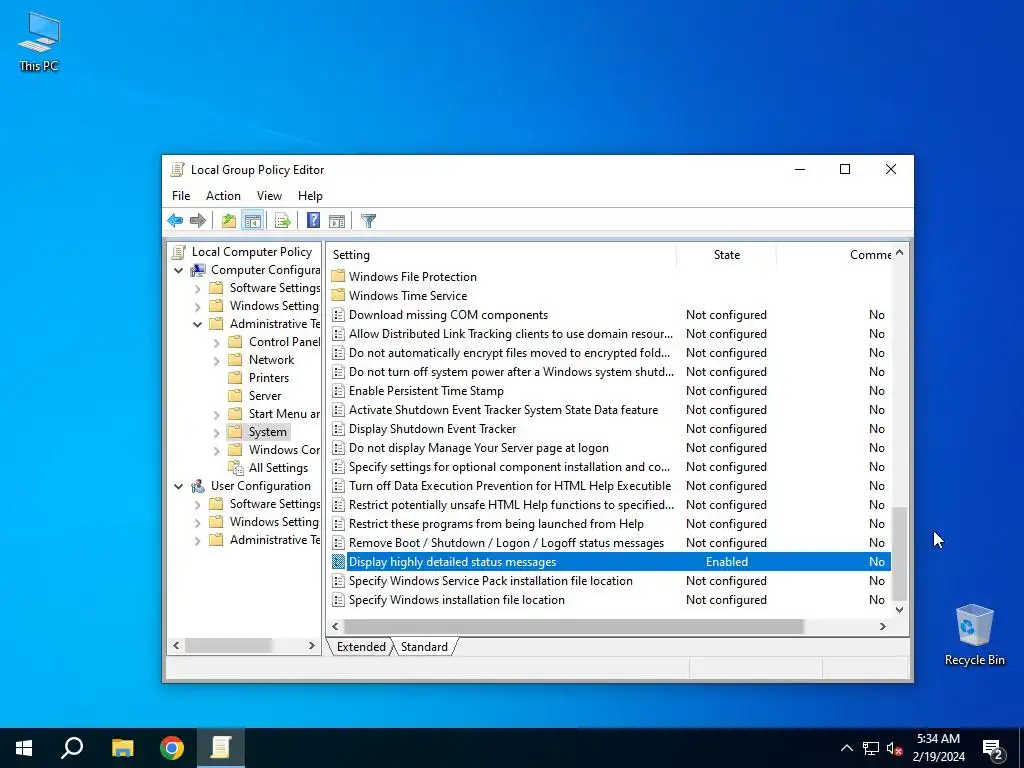1024x768 pixels.
Task: Expand the System tree node
Action: point(216,432)
